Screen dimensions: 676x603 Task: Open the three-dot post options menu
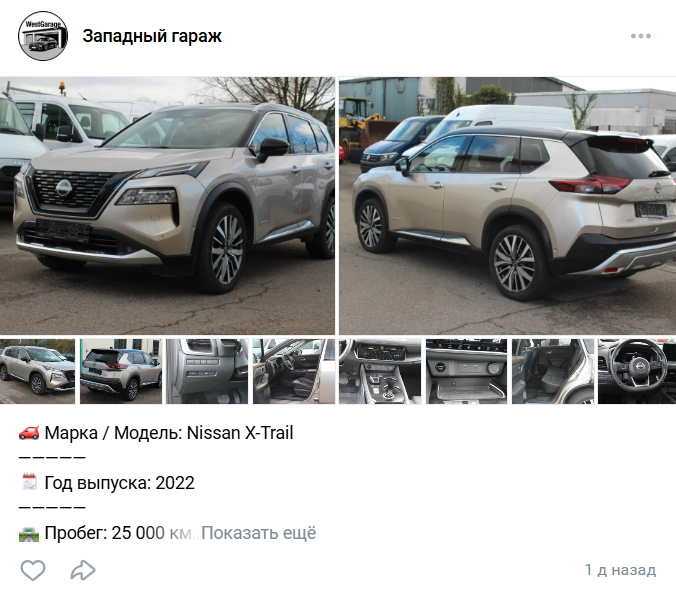(641, 36)
